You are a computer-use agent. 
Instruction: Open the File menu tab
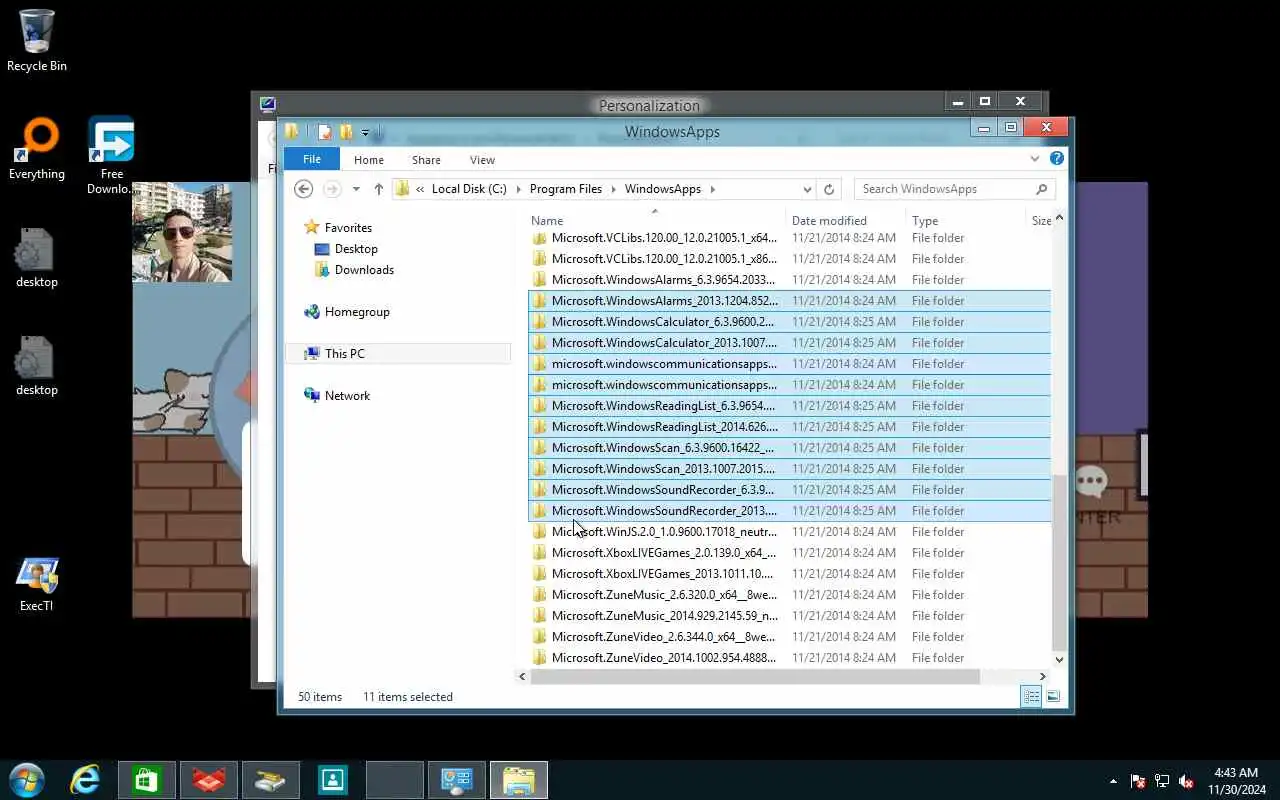coord(312,159)
